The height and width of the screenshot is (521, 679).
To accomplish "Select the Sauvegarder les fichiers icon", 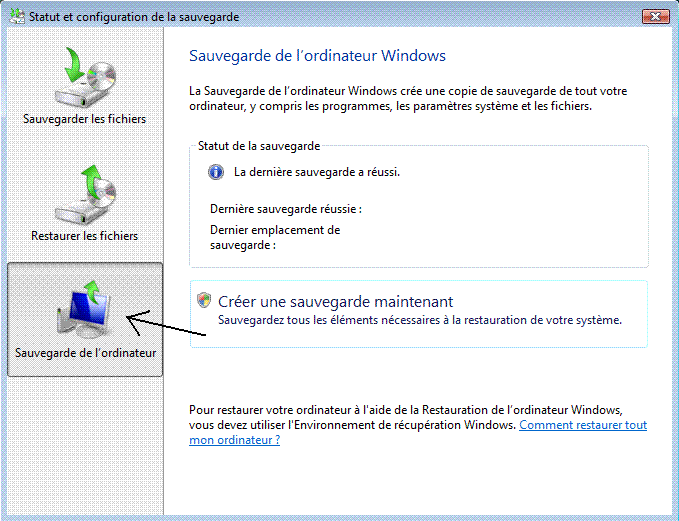I will 85,78.
